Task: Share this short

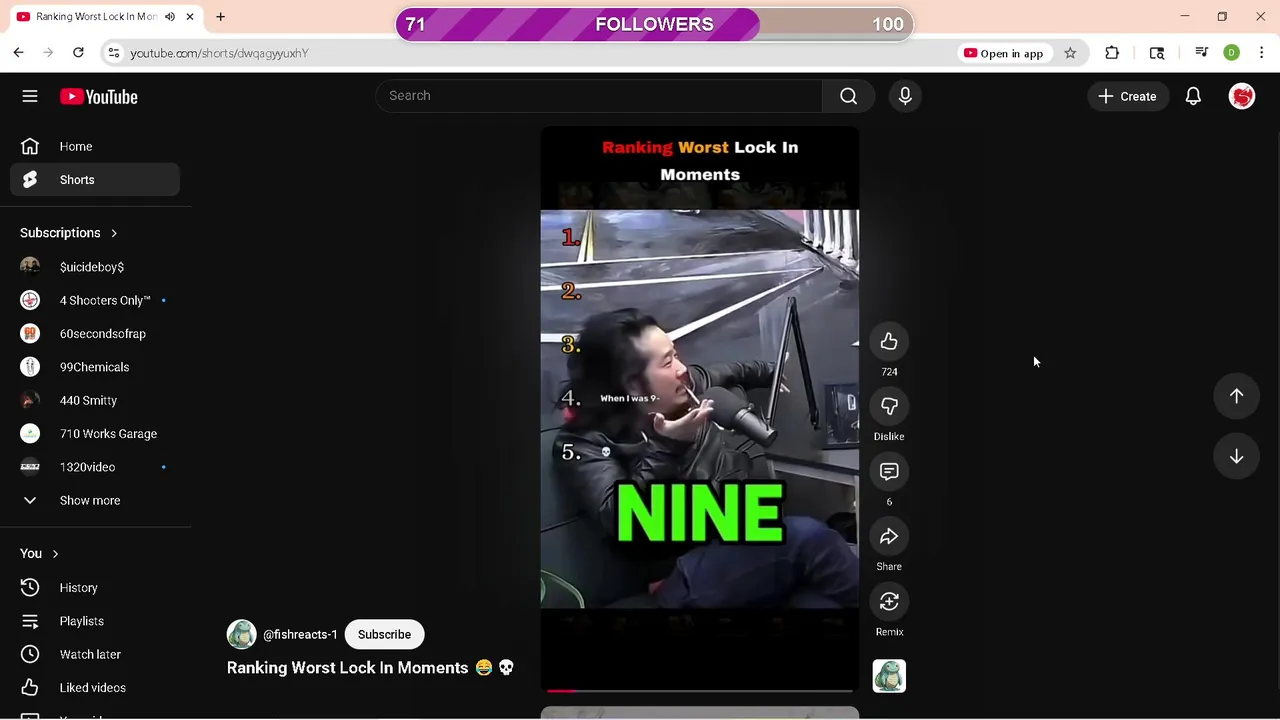Action: coord(889,537)
